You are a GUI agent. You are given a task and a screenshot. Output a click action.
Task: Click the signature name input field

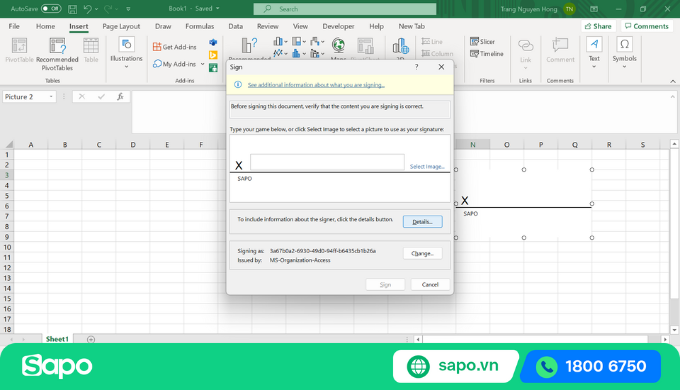tap(327, 162)
